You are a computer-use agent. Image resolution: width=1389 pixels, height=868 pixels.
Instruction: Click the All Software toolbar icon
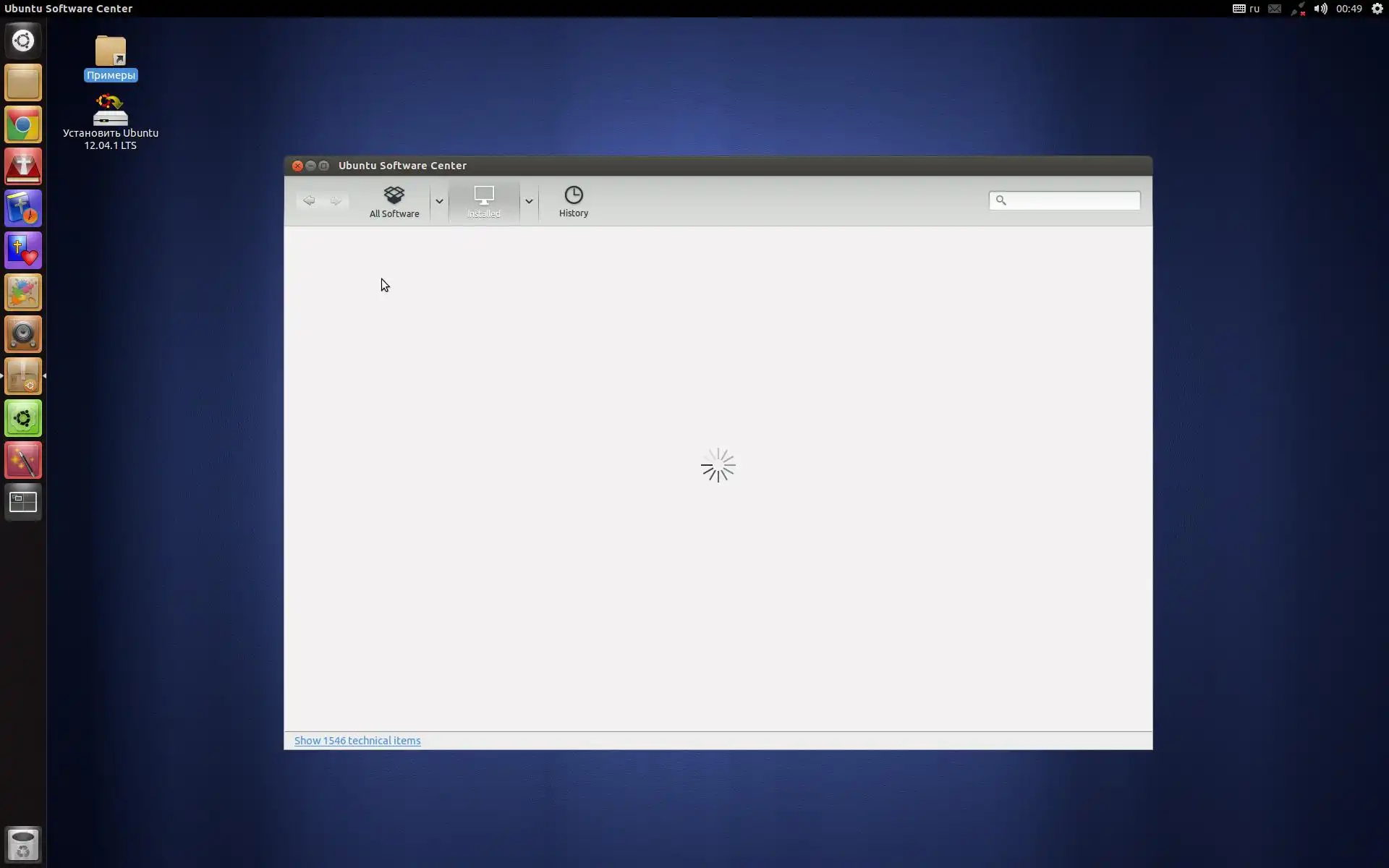394,201
